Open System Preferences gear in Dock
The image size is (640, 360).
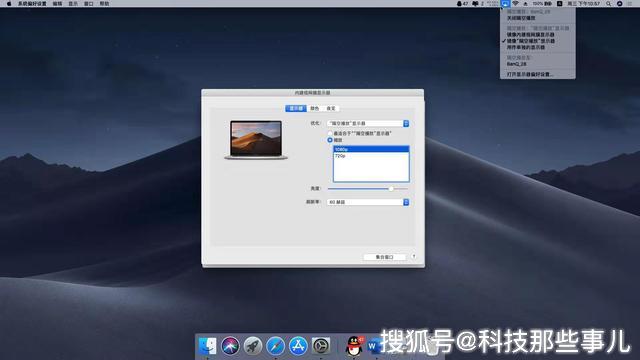[321, 346]
